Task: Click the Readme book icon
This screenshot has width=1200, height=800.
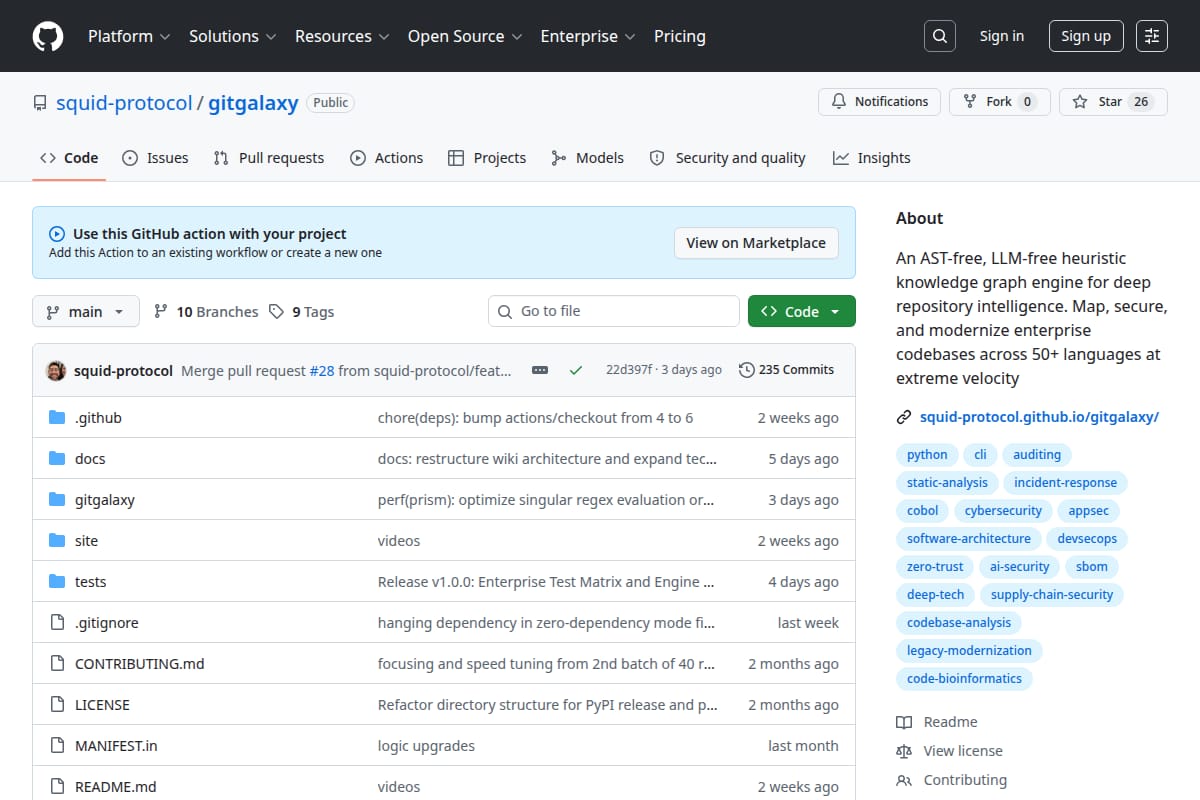Action: coord(904,722)
